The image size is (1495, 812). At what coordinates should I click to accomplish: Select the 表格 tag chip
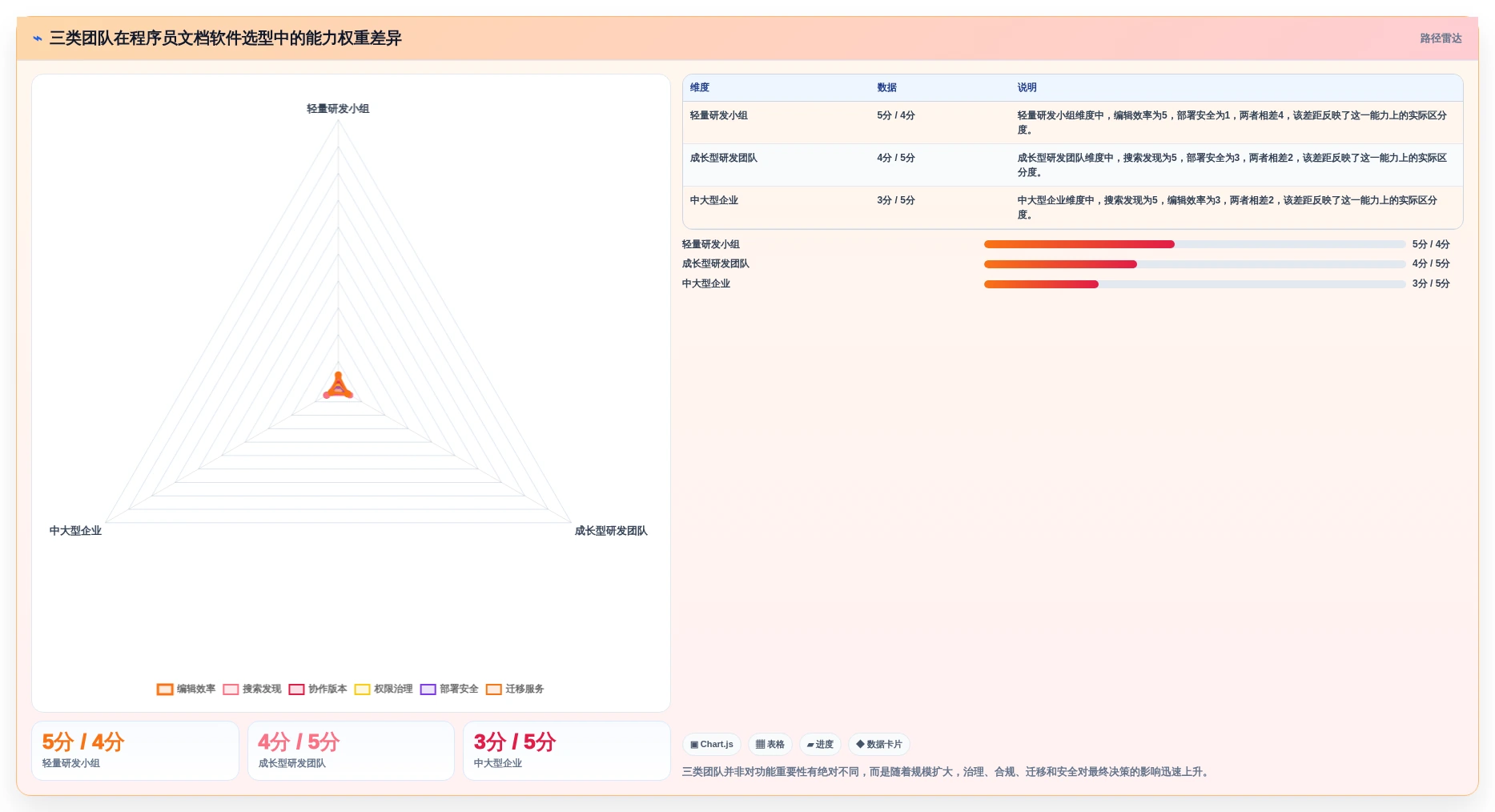(770, 744)
